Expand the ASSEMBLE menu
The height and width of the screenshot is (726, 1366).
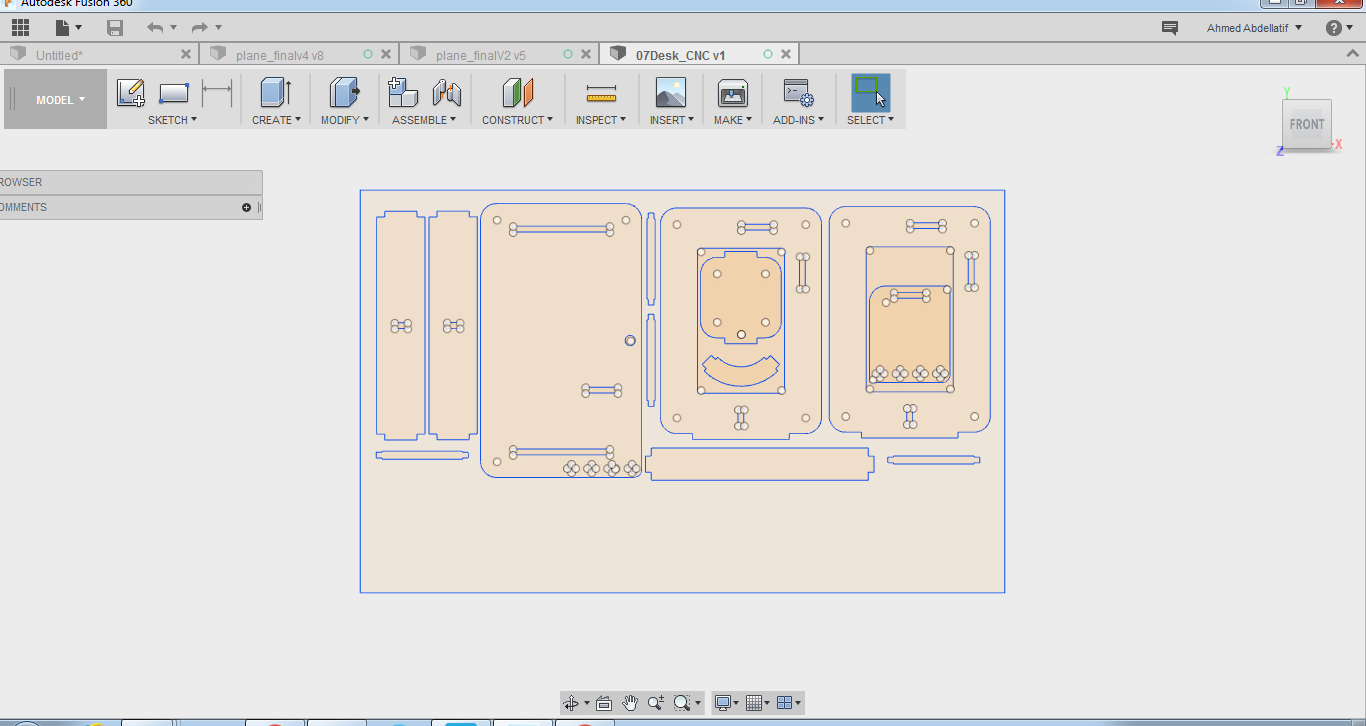click(x=424, y=120)
